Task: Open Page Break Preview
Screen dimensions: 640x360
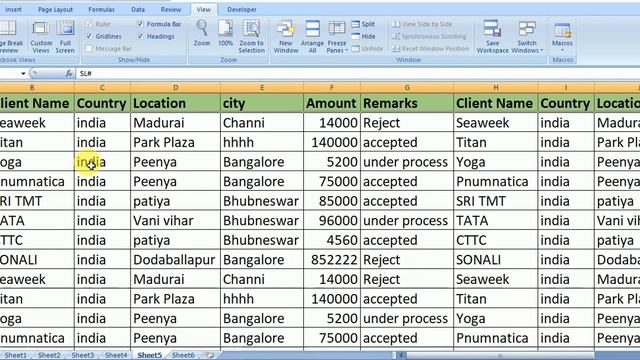Action: tap(10, 37)
